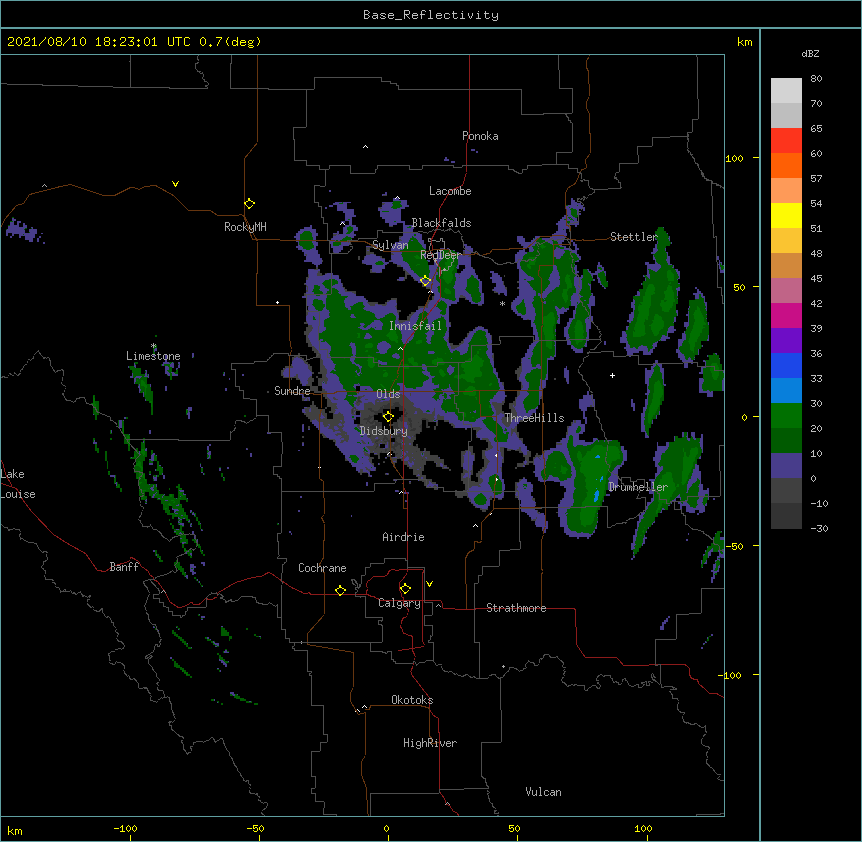Click the yellow station marker at Calgary

point(405,589)
